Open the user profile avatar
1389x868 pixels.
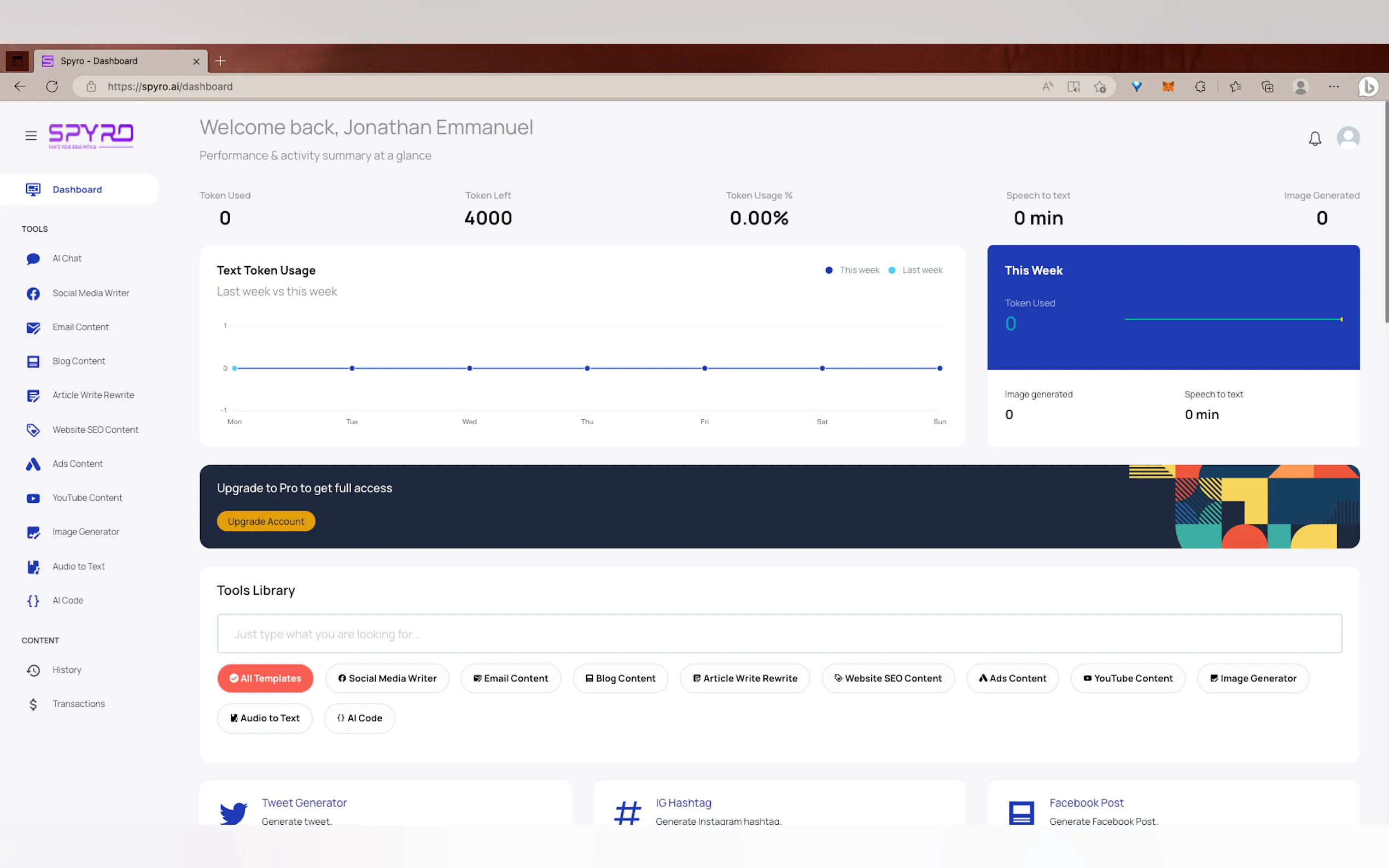pyautogui.click(x=1347, y=138)
